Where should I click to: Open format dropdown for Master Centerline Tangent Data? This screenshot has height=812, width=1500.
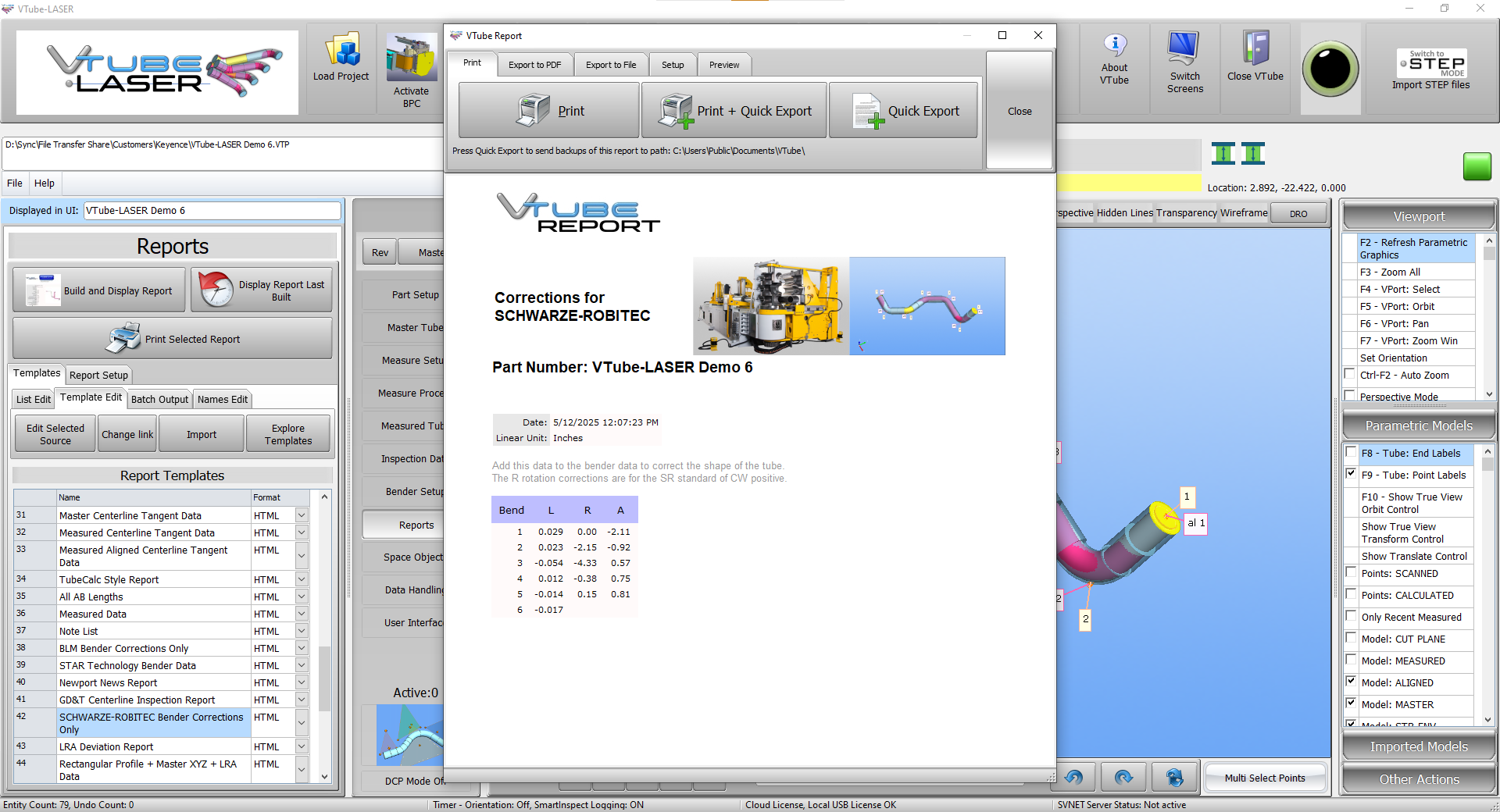pos(302,515)
